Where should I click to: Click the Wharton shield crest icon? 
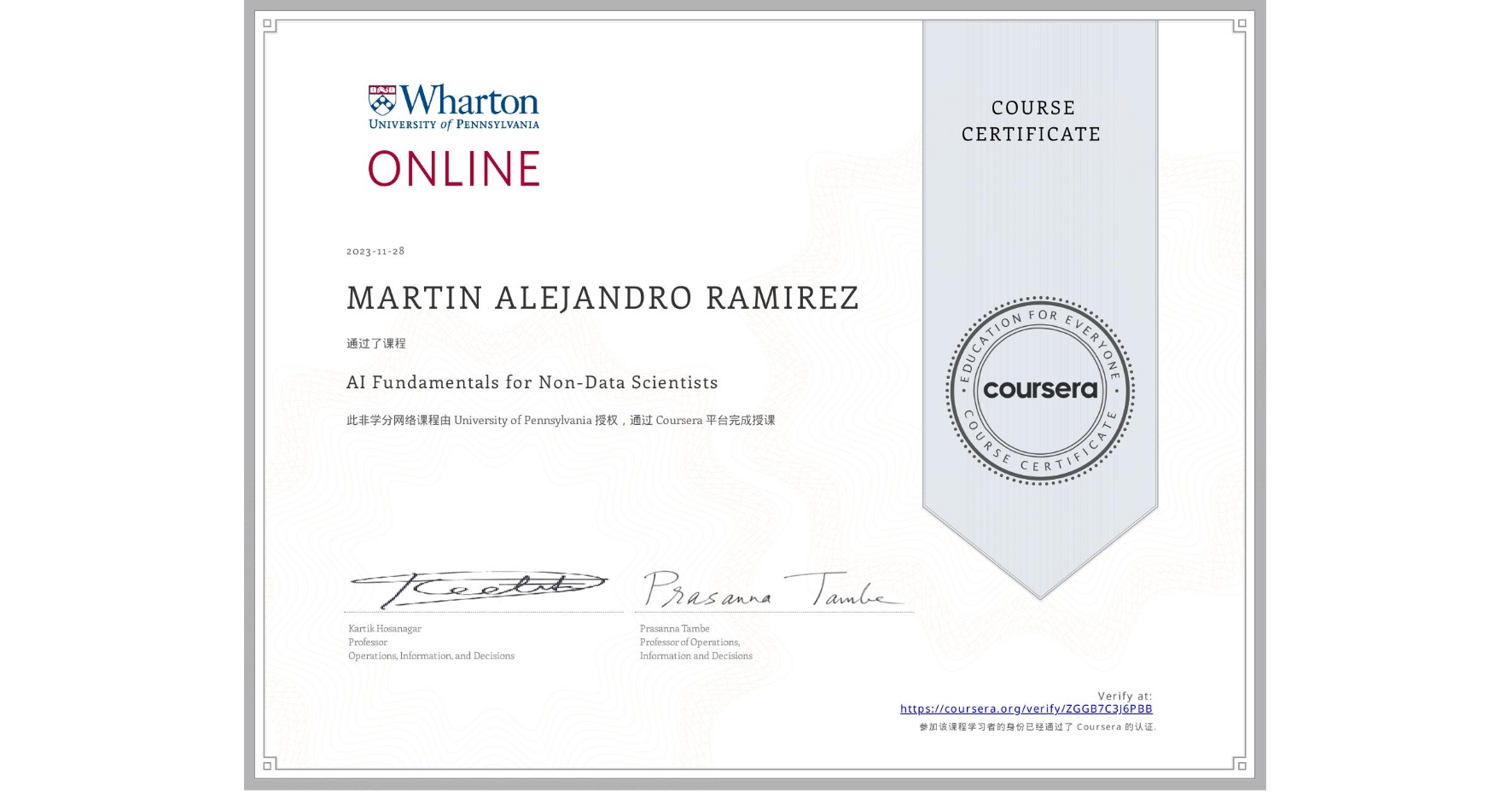382,100
